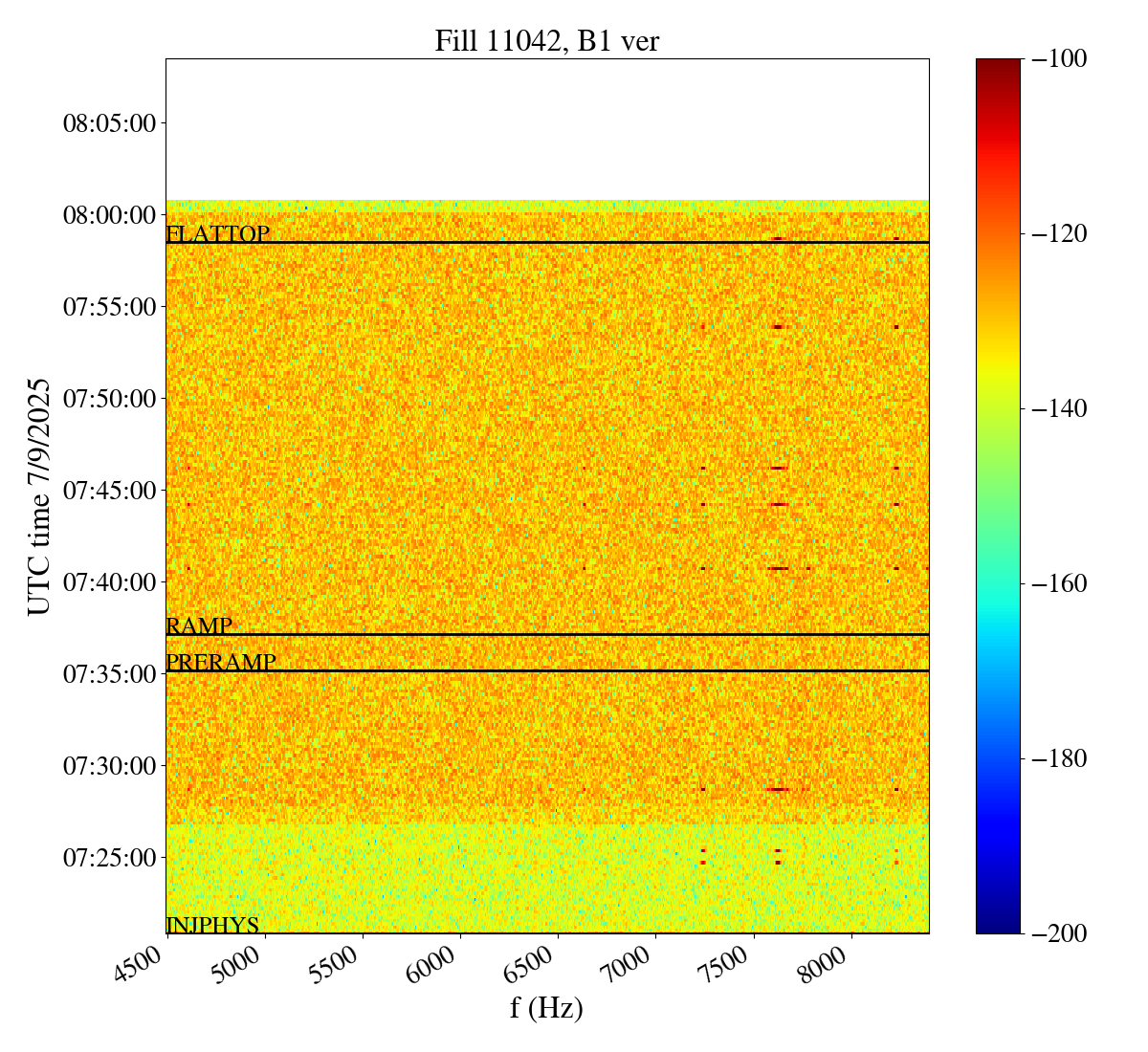Pick the INJPHYS phase marker label
1148x1052 pixels.
coord(212,925)
